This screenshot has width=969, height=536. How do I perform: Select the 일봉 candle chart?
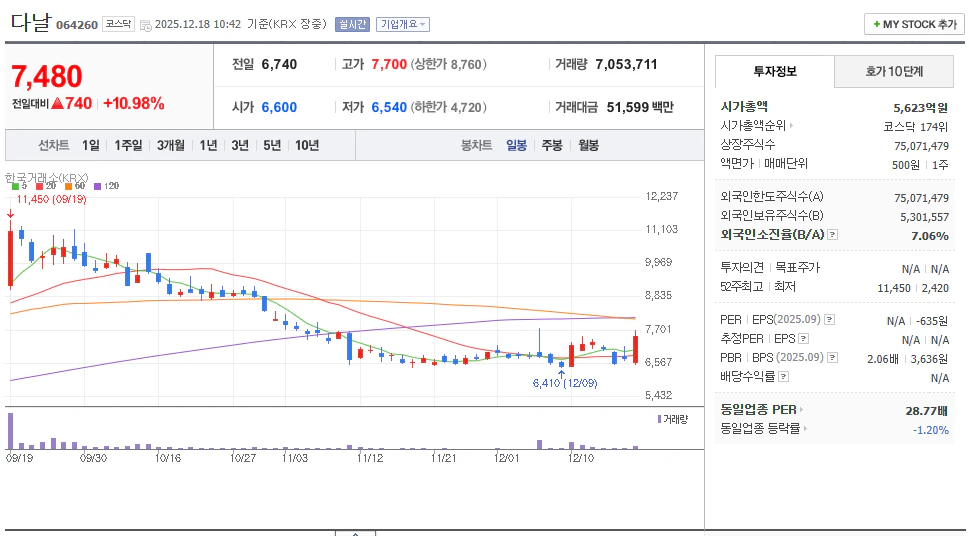(x=517, y=145)
